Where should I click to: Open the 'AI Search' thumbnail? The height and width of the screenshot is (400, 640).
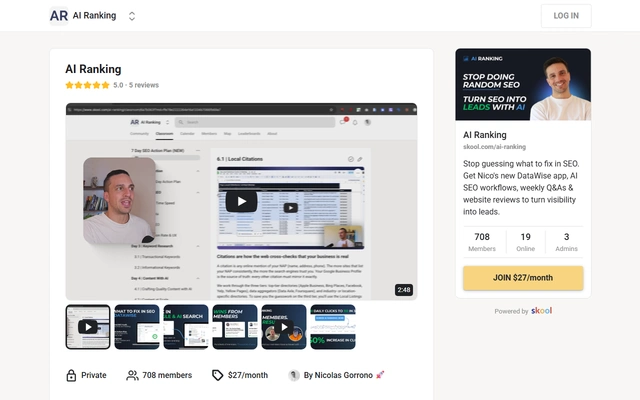tap(186, 327)
